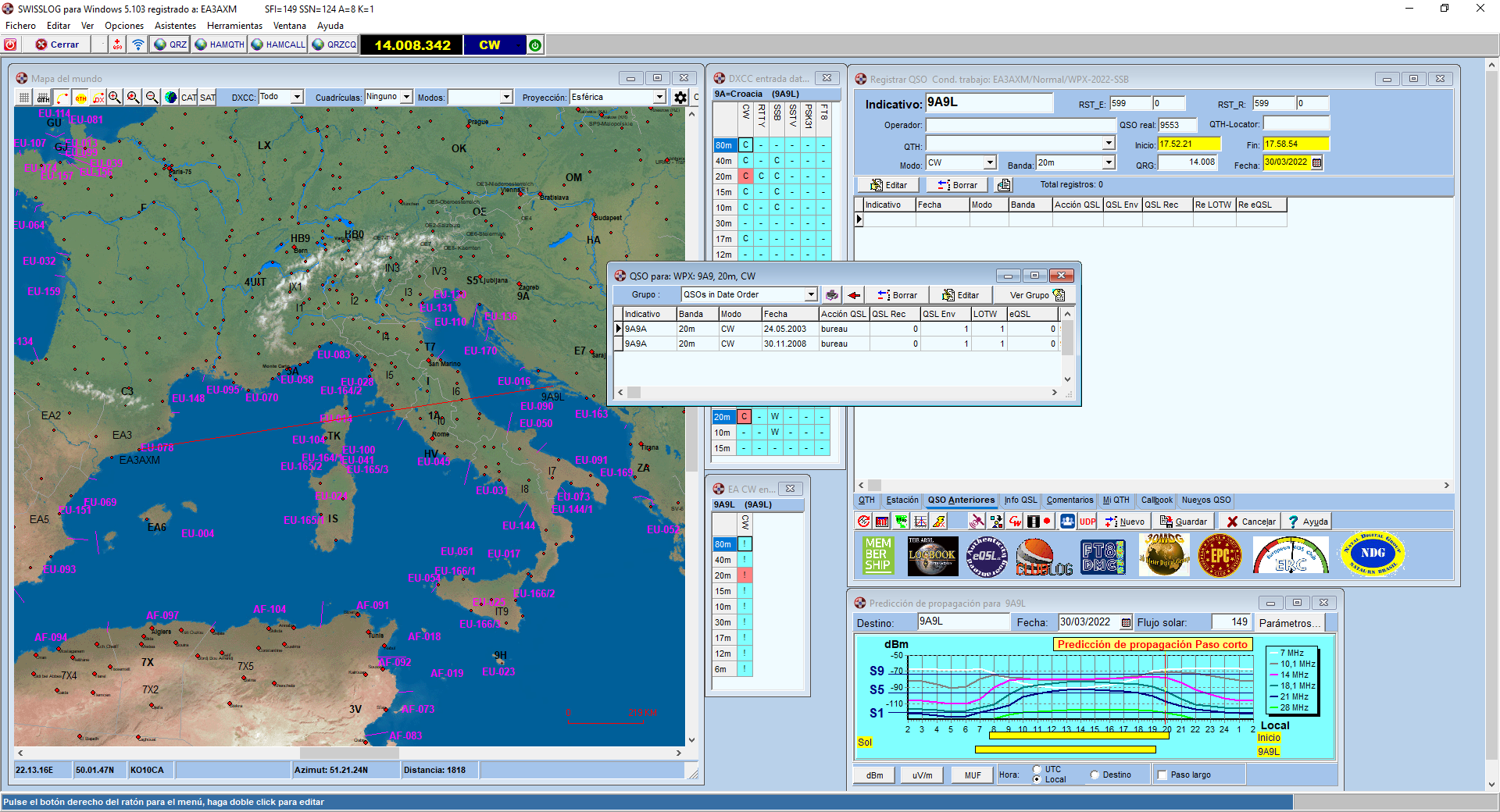This screenshot has width=1500, height=812.
Task: Enable the Paso largo checkbox
Action: pos(1162,775)
